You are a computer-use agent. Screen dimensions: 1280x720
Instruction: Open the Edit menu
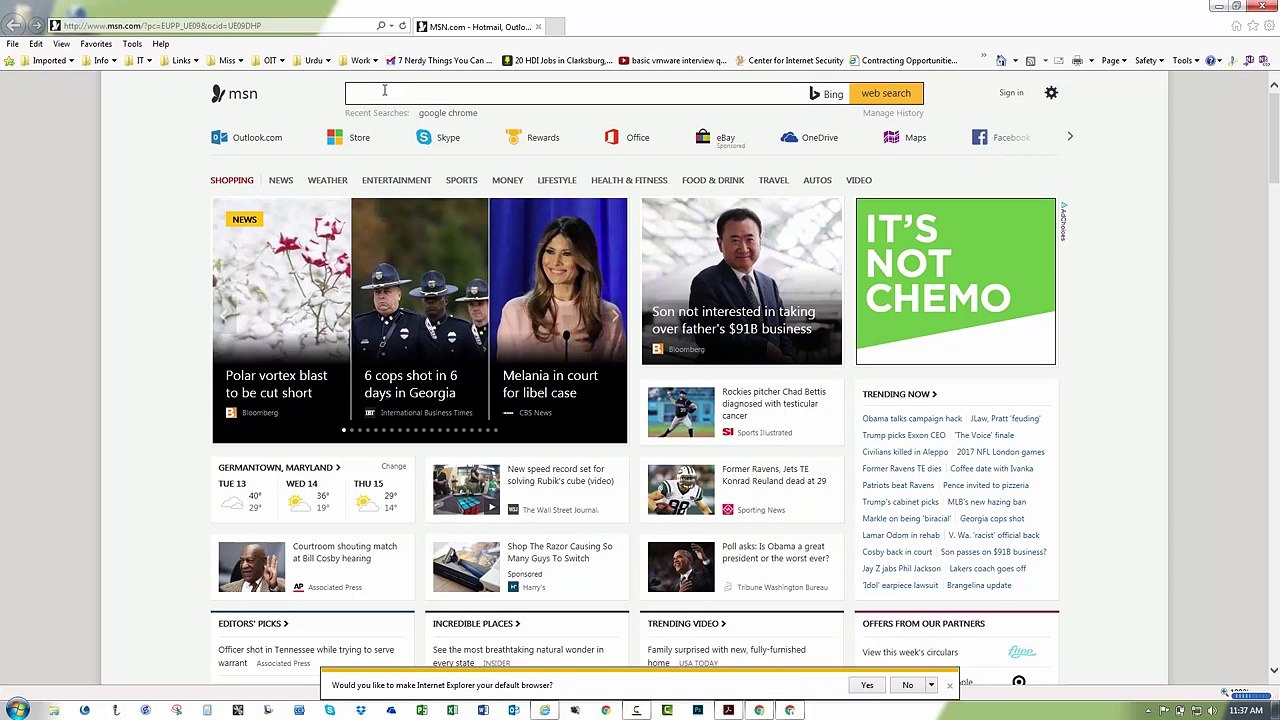coord(36,44)
